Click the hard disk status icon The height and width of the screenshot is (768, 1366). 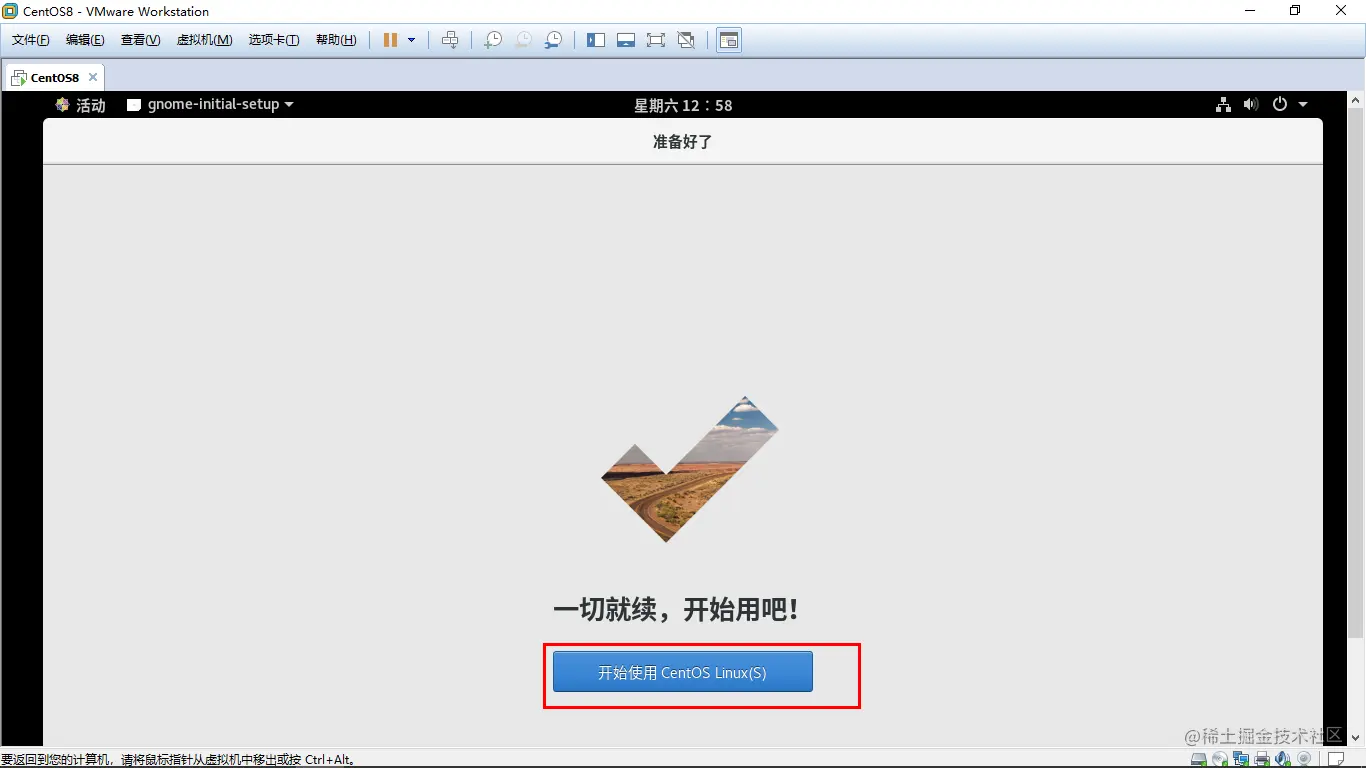click(x=1199, y=759)
